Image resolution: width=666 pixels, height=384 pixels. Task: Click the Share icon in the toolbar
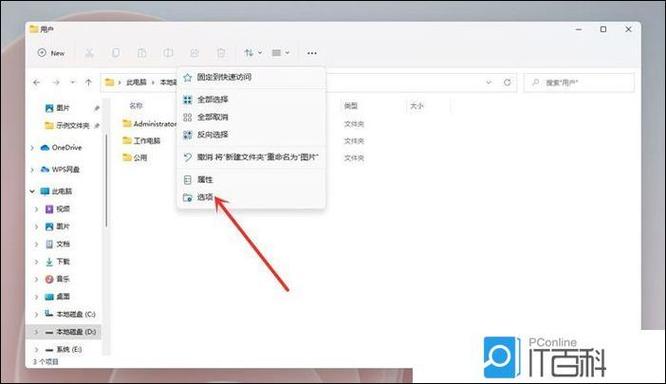195,53
